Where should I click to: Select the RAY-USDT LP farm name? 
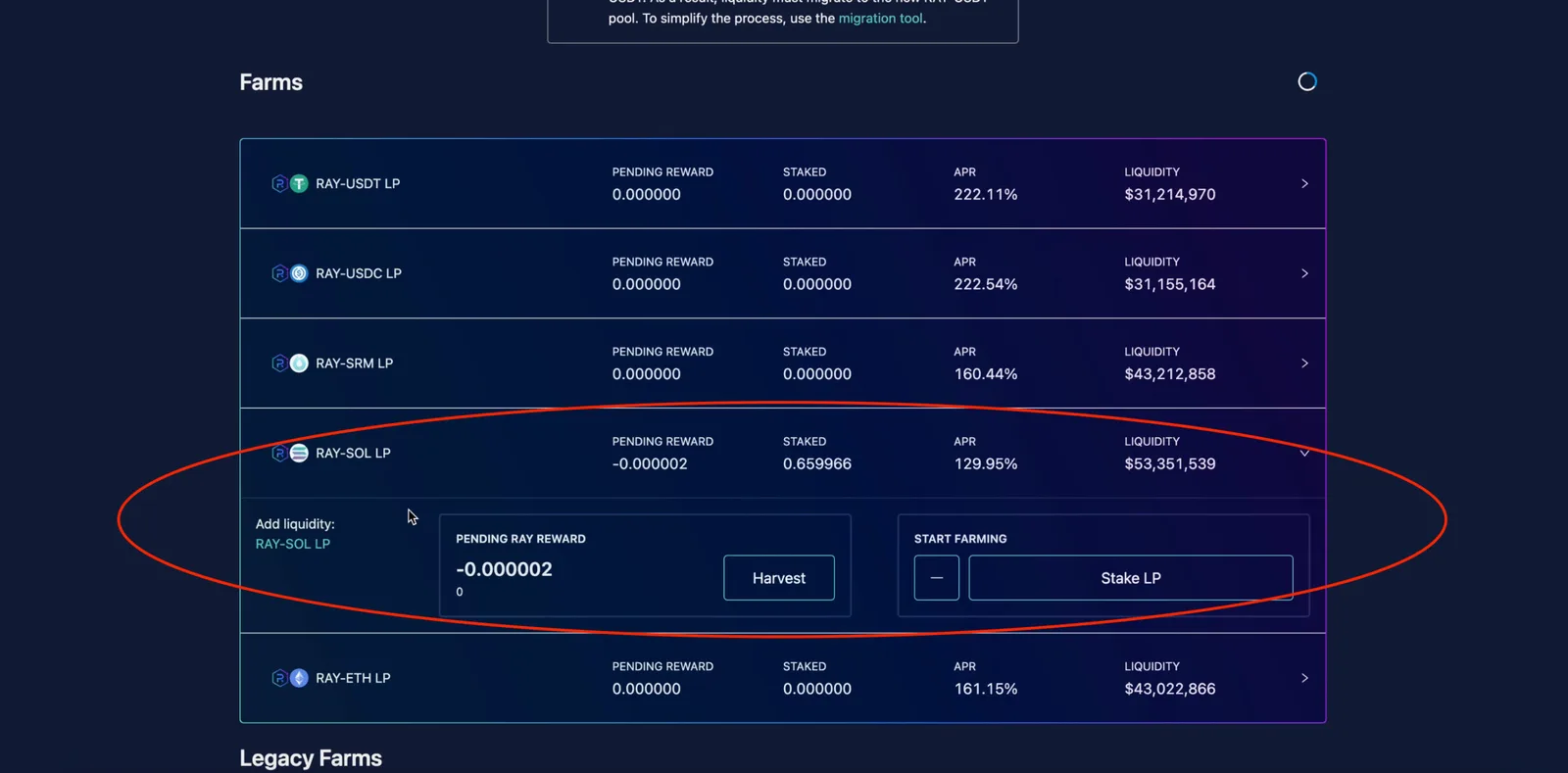pos(358,183)
